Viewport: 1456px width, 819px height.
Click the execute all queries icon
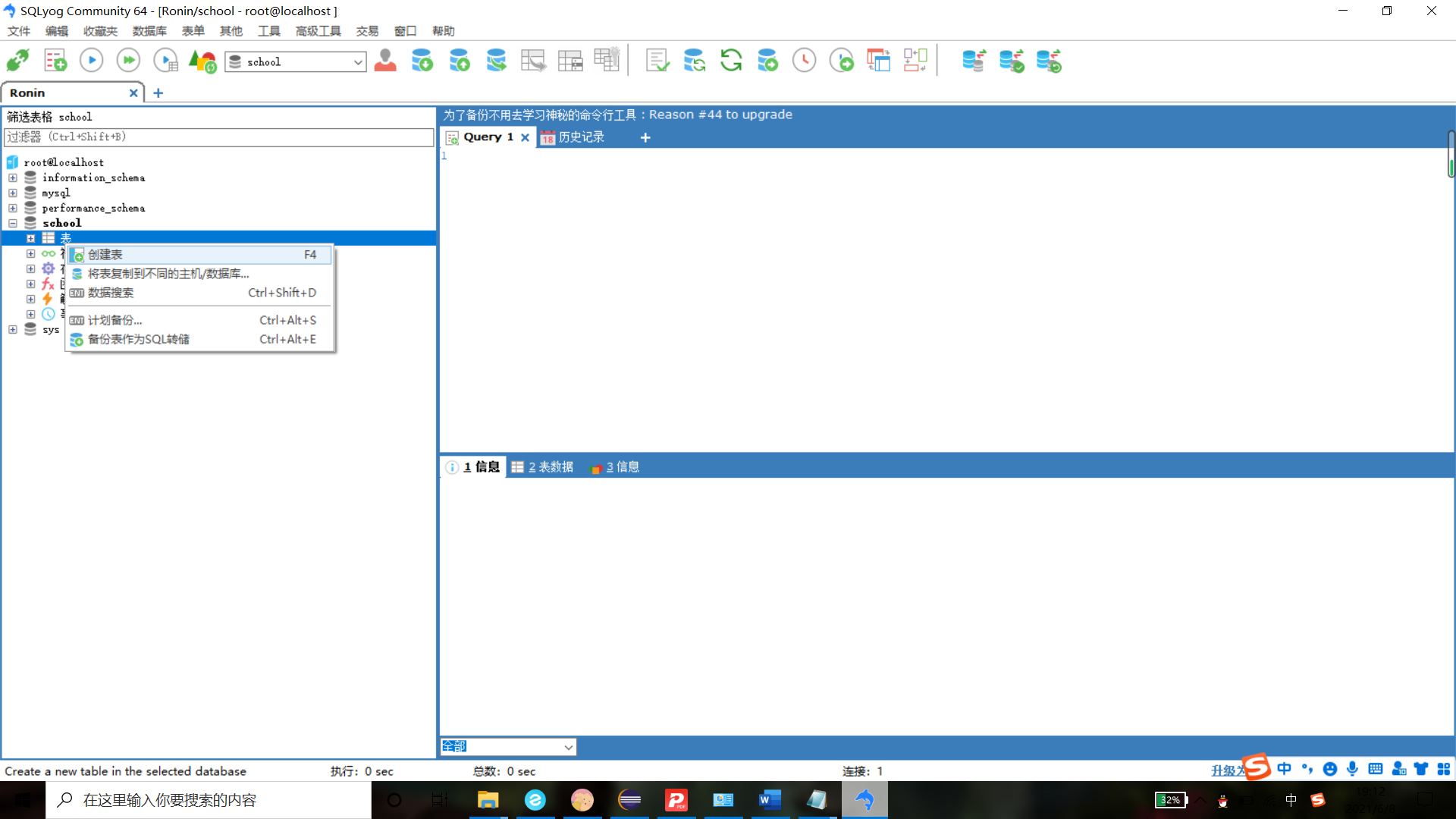128,60
